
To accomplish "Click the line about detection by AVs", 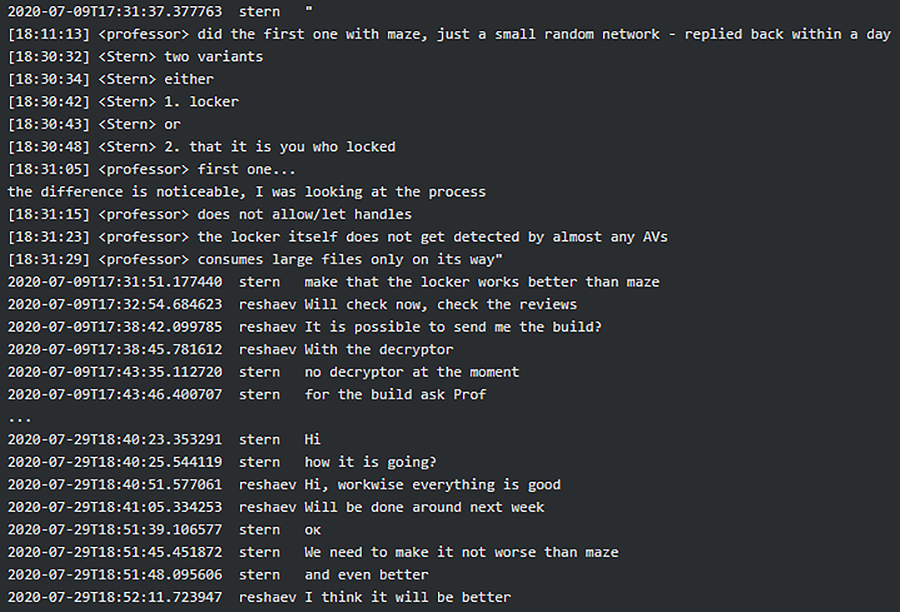I will [432, 237].
